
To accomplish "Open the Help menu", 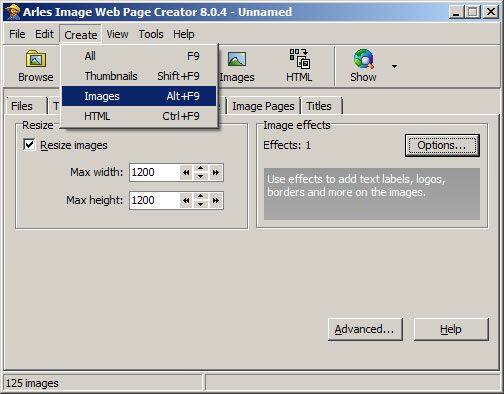I will pos(184,34).
